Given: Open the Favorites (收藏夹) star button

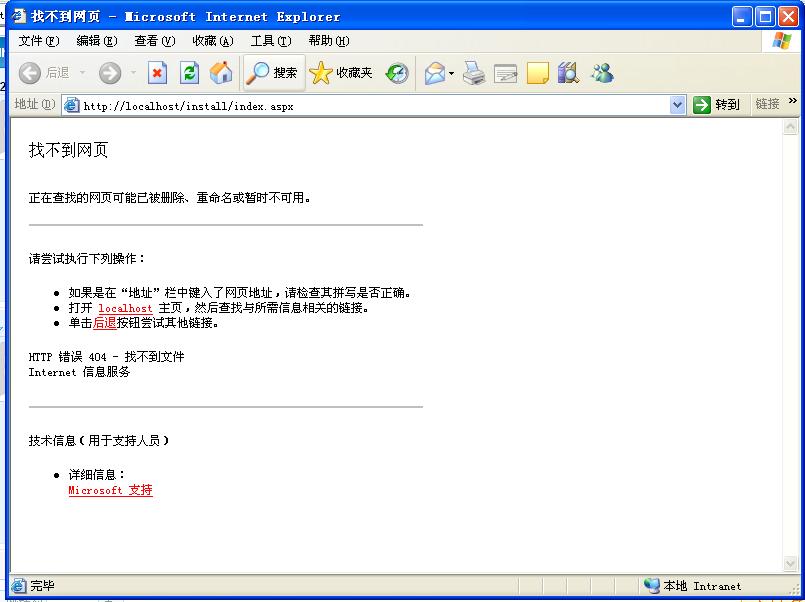Looking at the screenshot, I should (340, 73).
